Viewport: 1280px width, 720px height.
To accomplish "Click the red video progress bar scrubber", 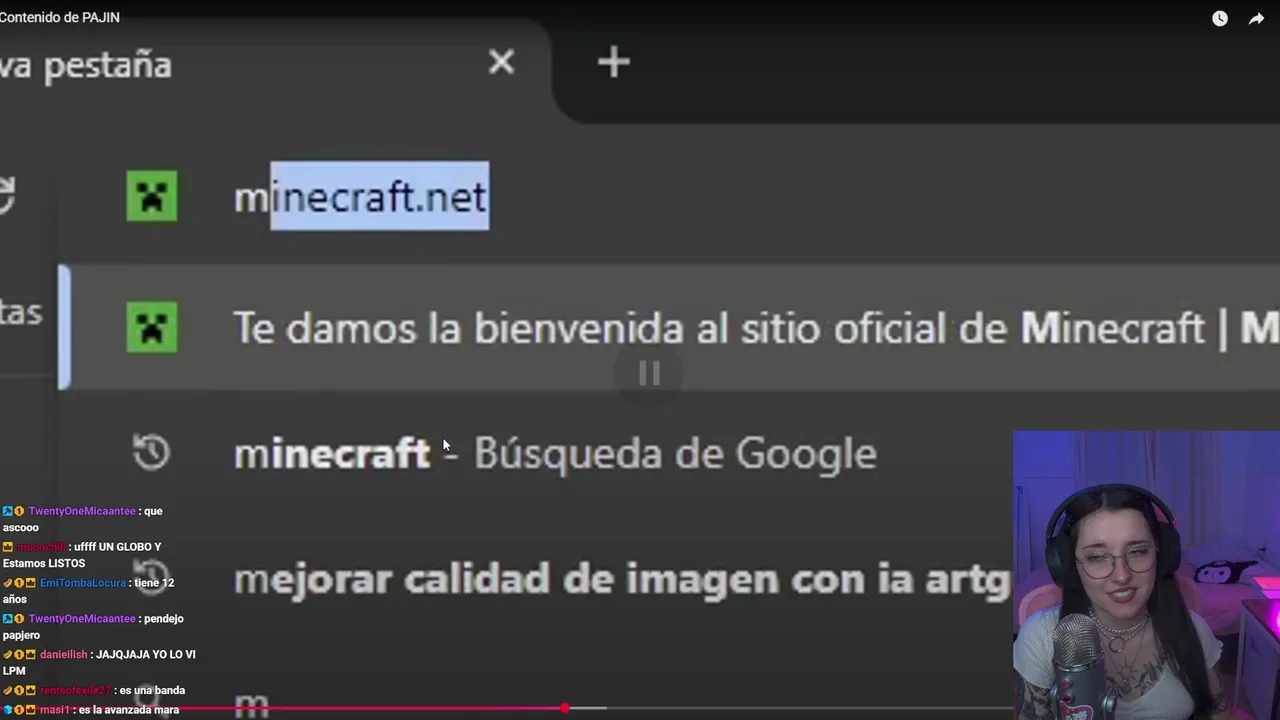I will coord(565,708).
